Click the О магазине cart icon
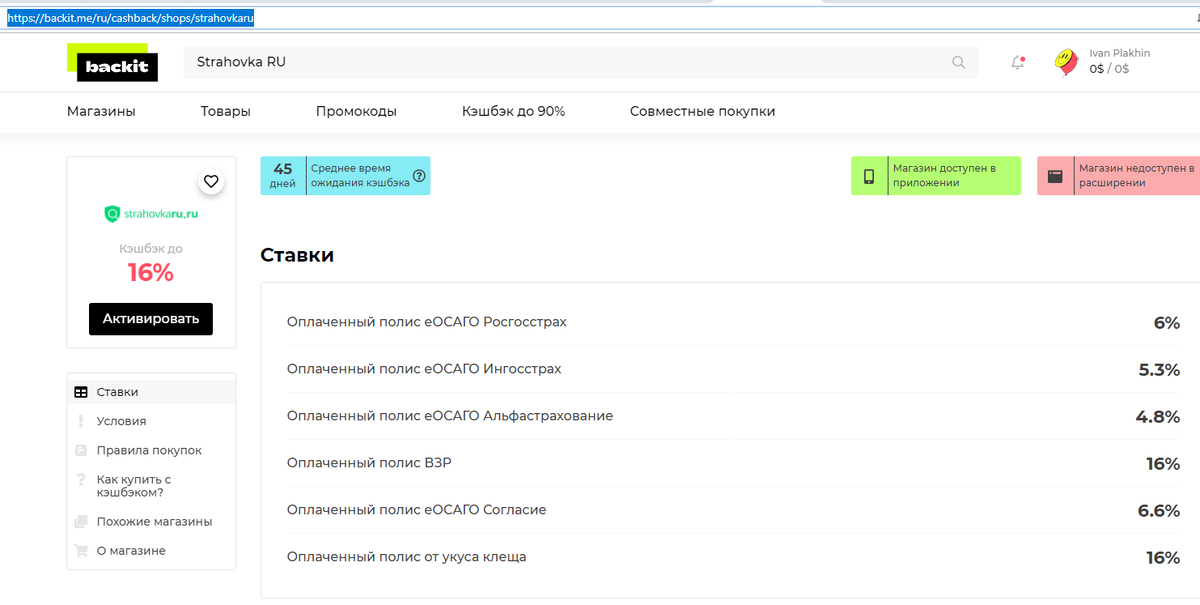 point(81,551)
